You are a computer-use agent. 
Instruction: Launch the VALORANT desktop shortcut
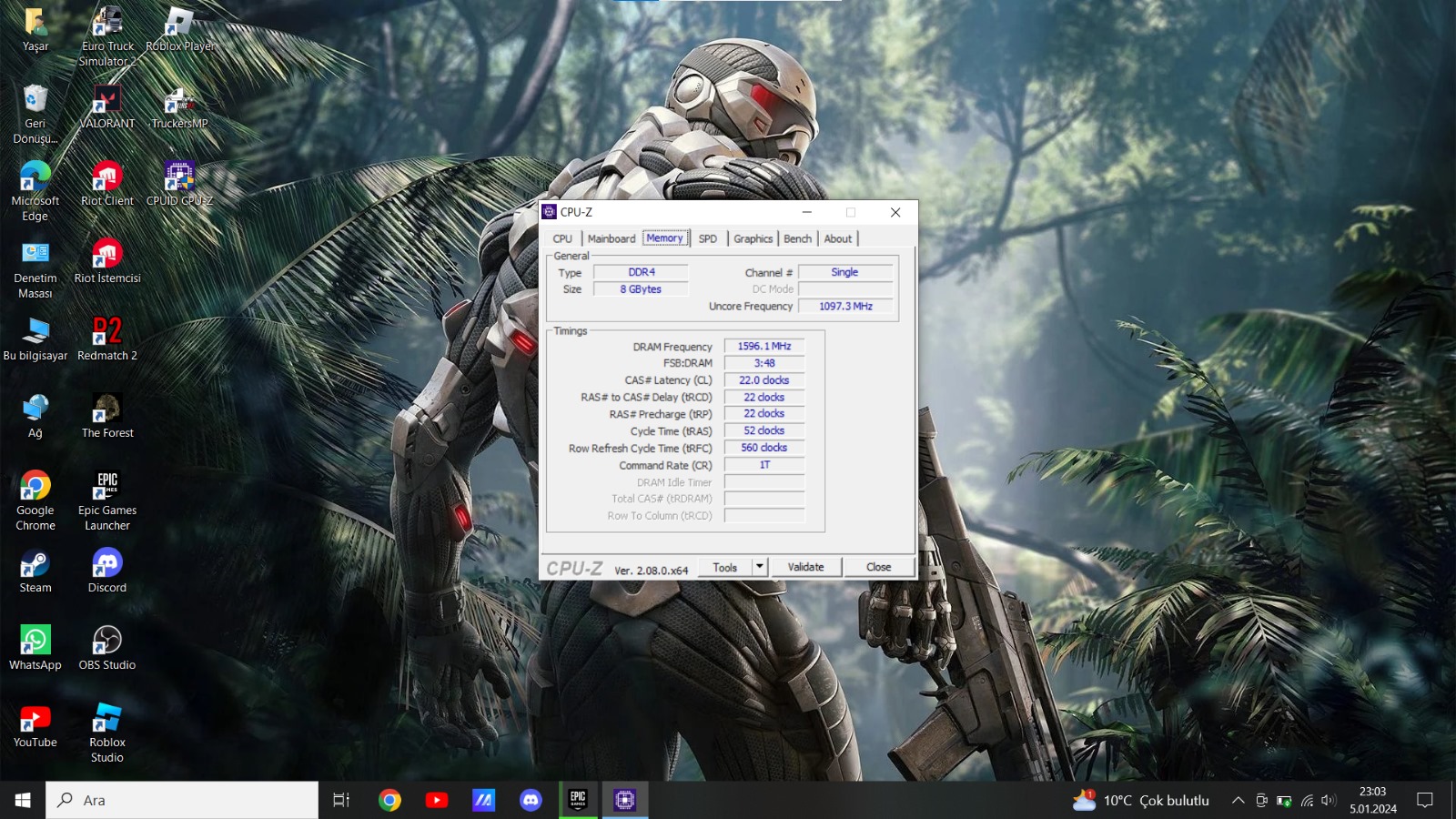point(107,107)
